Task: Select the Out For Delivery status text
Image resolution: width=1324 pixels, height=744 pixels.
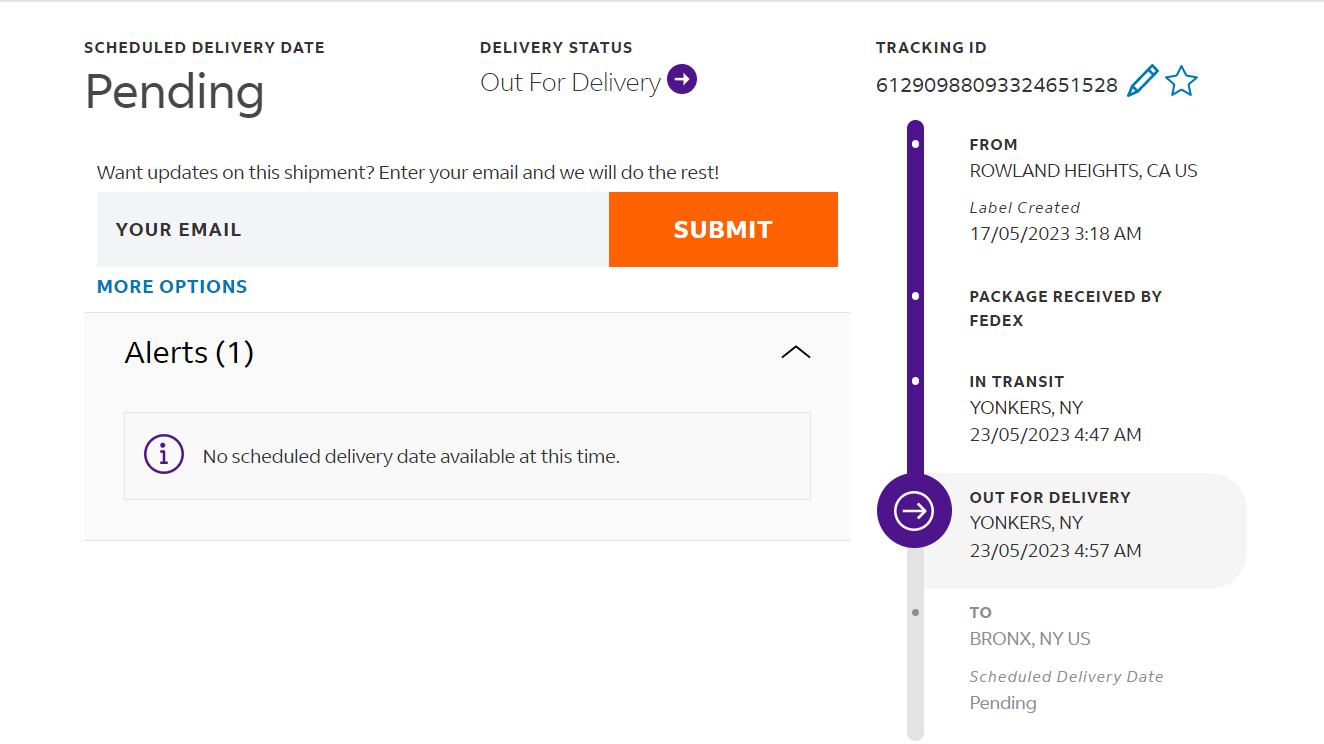Action: click(x=570, y=83)
